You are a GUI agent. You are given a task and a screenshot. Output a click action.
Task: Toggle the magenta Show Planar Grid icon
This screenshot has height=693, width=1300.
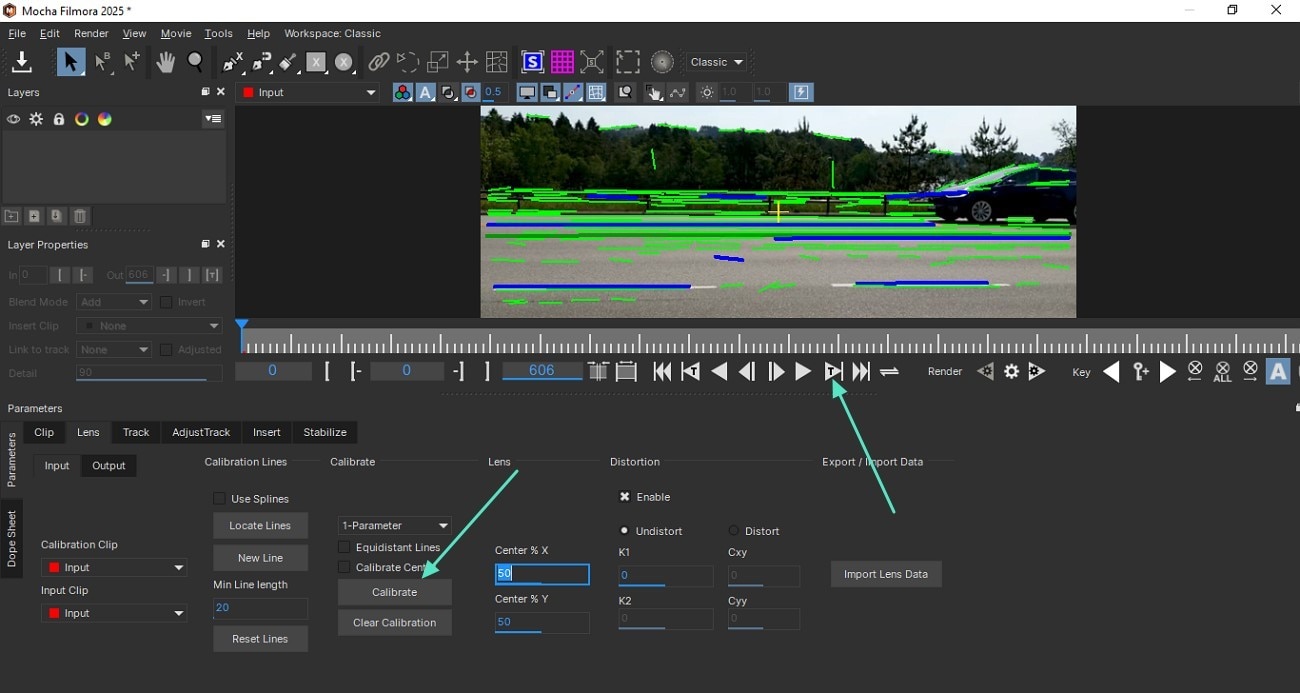562,62
